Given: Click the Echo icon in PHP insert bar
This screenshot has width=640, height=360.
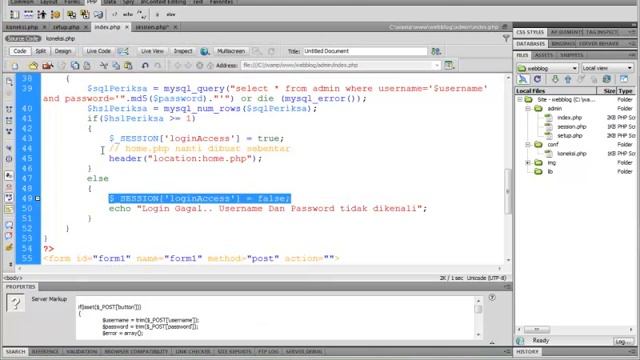Looking at the screenshot, I should click(128, 14).
